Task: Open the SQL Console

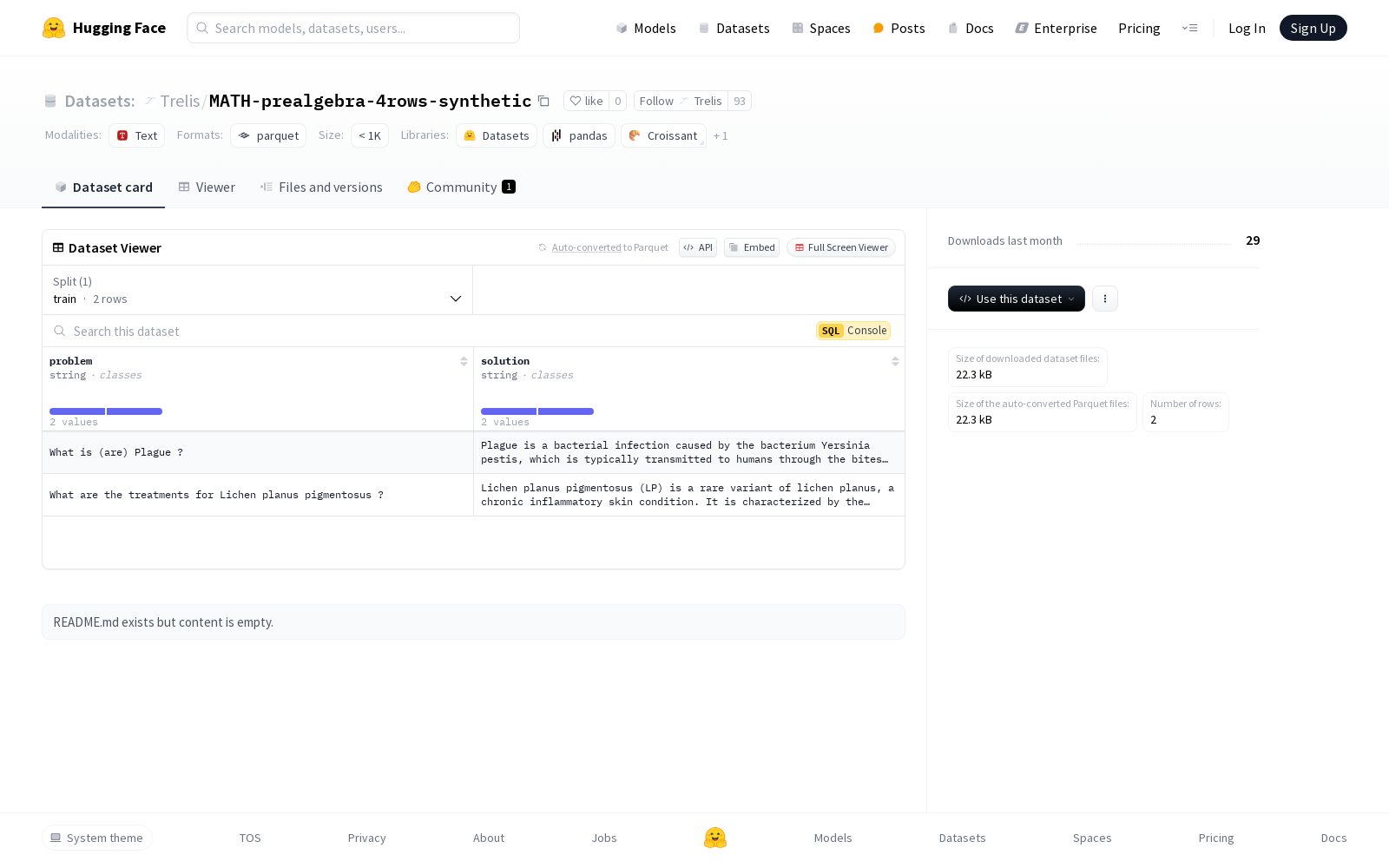Action: tap(853, 331)
